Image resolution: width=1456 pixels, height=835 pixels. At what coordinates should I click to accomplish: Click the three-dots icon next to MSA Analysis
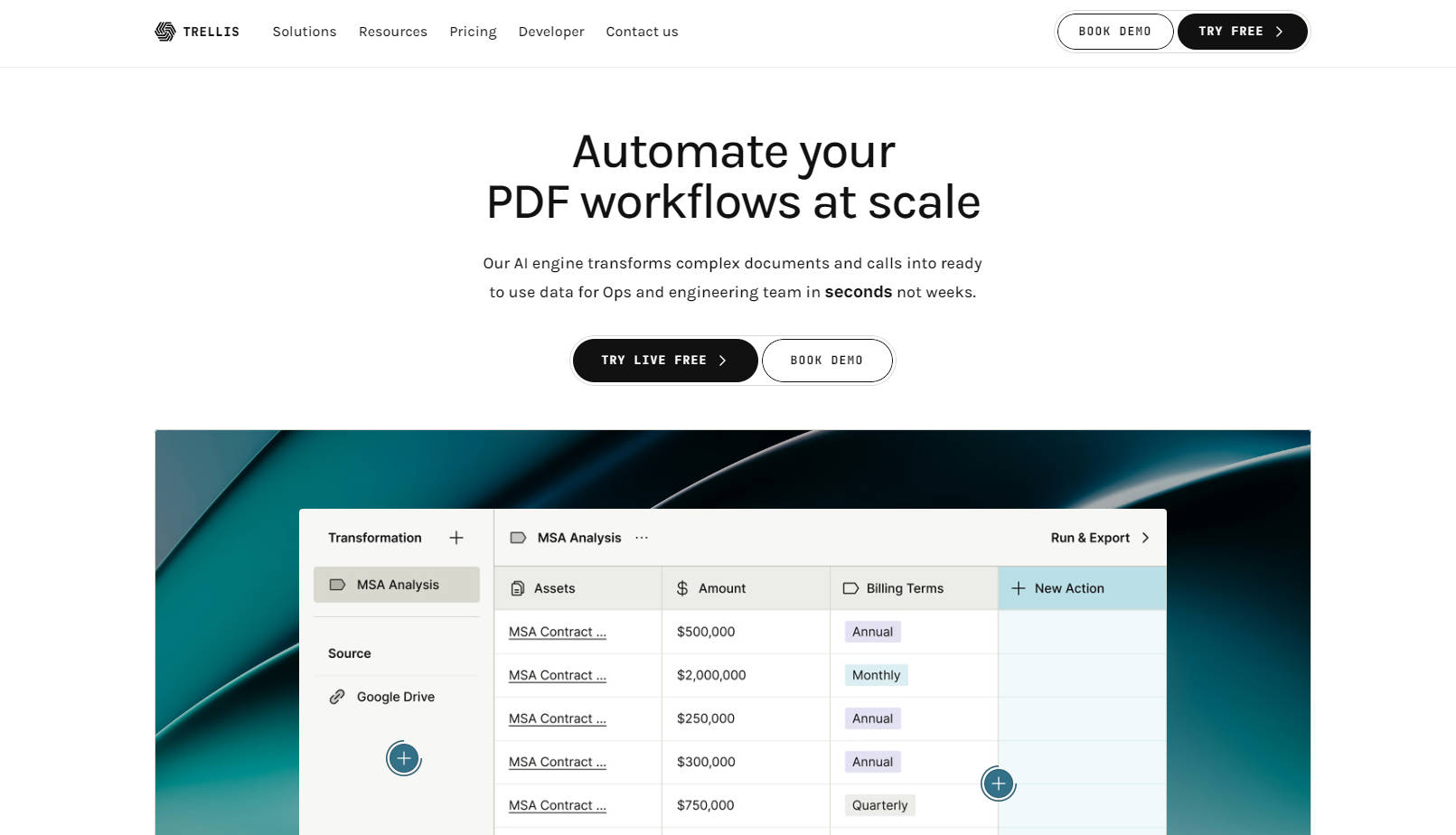coord(642,538)
